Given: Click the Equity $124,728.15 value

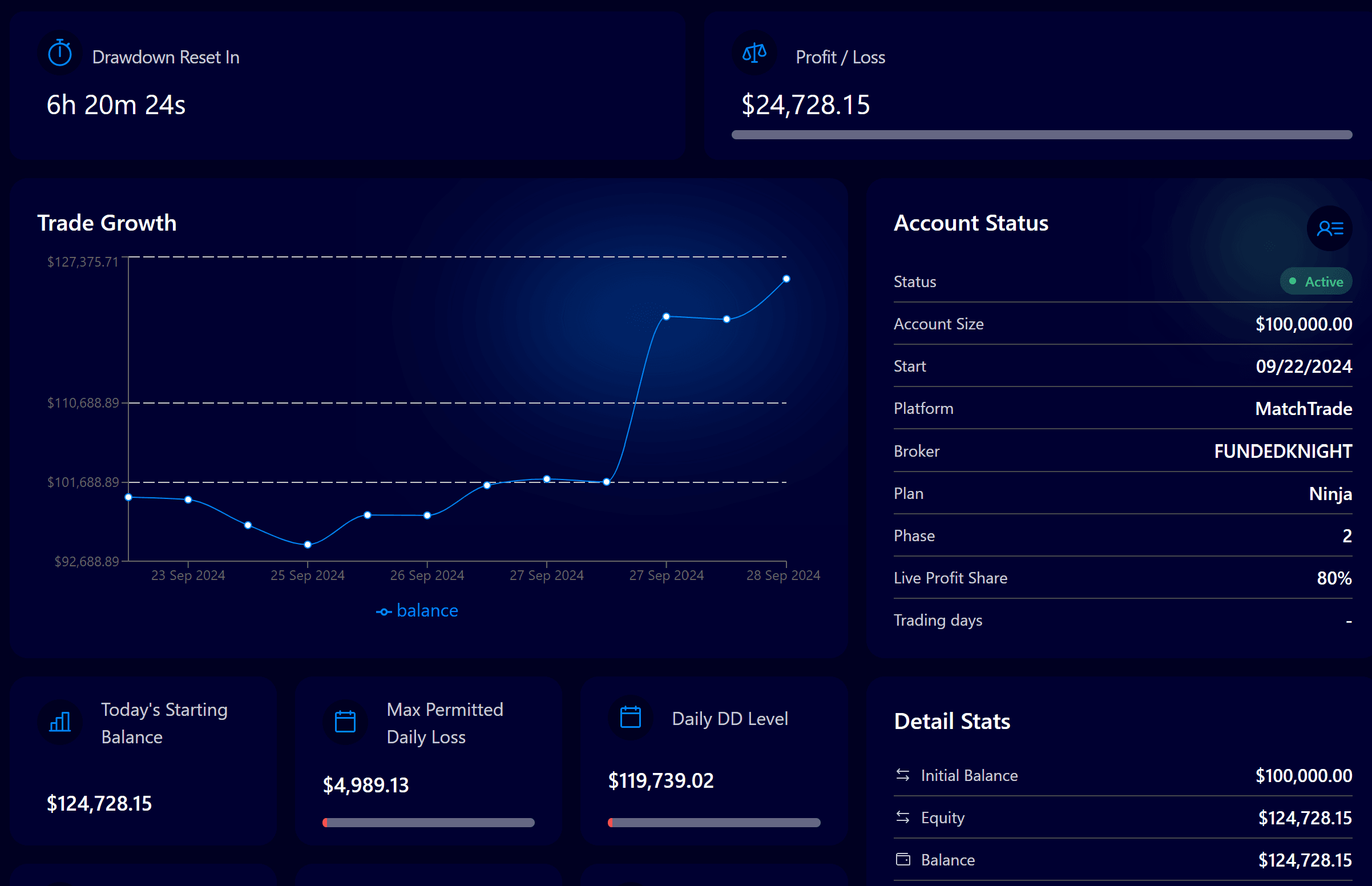Looking at the screenshot, I should pyautogui.click(x=1305, y=817).
